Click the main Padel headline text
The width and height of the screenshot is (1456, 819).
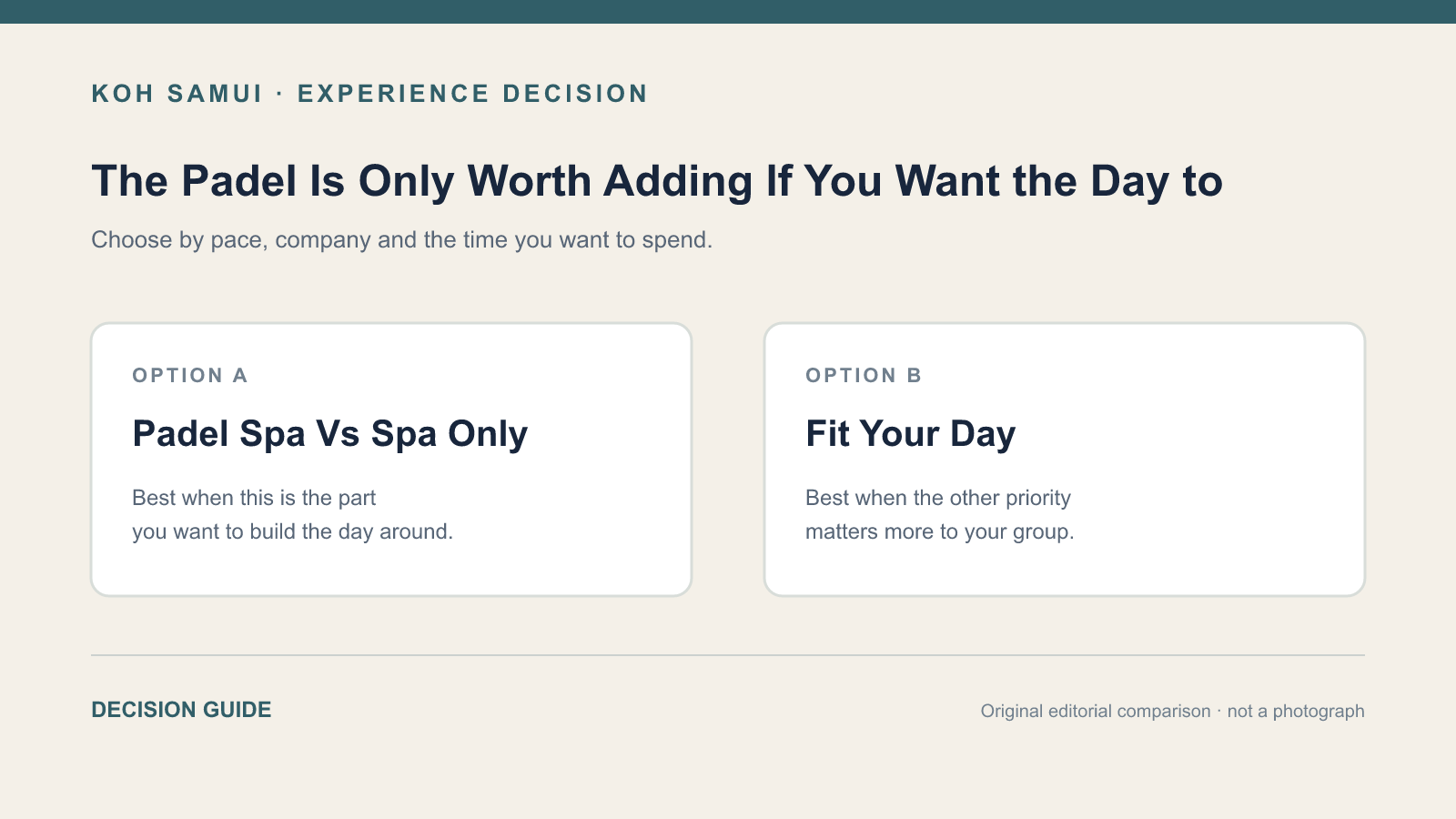(657, 181)
